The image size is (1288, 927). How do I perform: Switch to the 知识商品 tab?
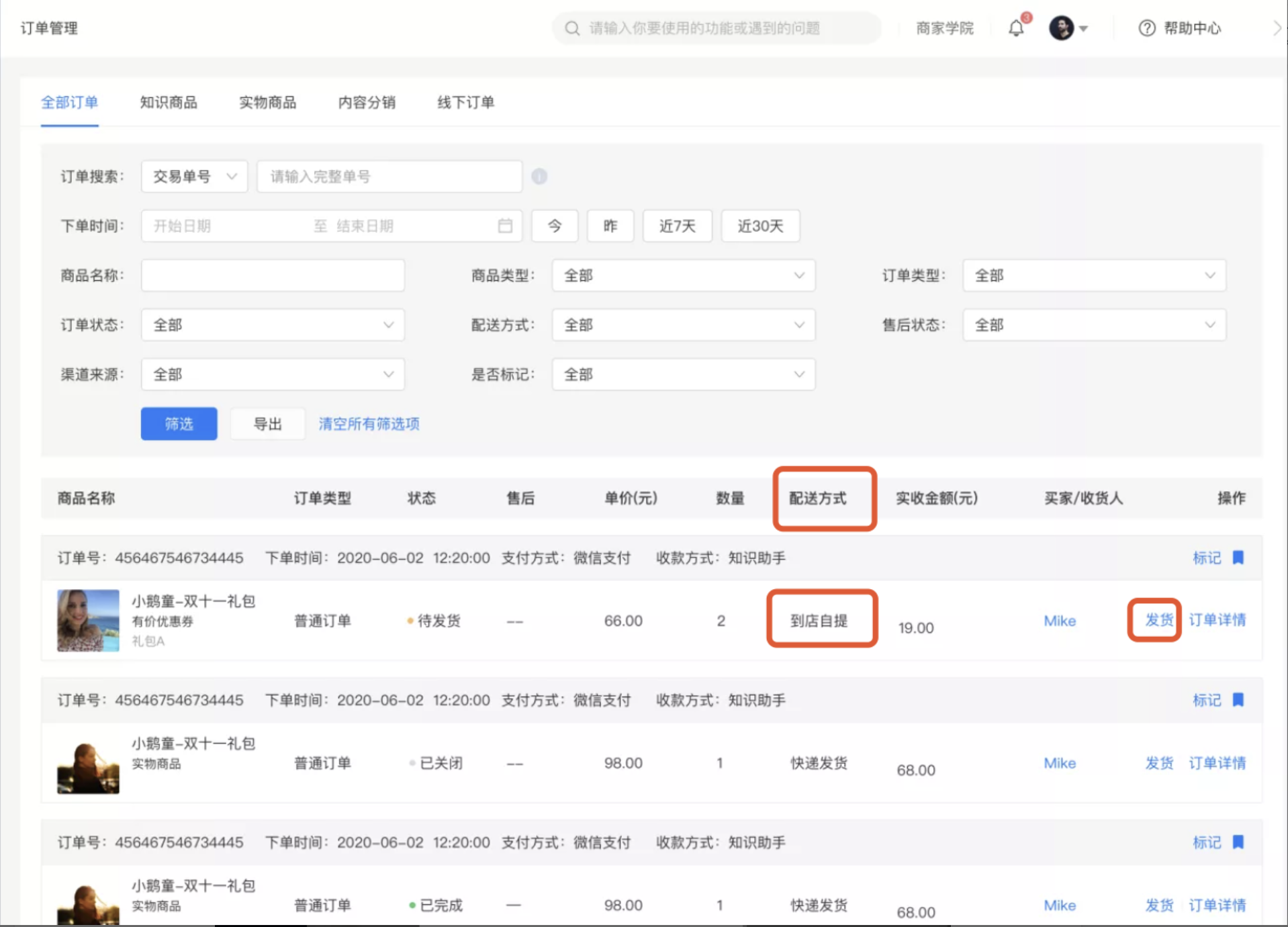click(169, 102)
